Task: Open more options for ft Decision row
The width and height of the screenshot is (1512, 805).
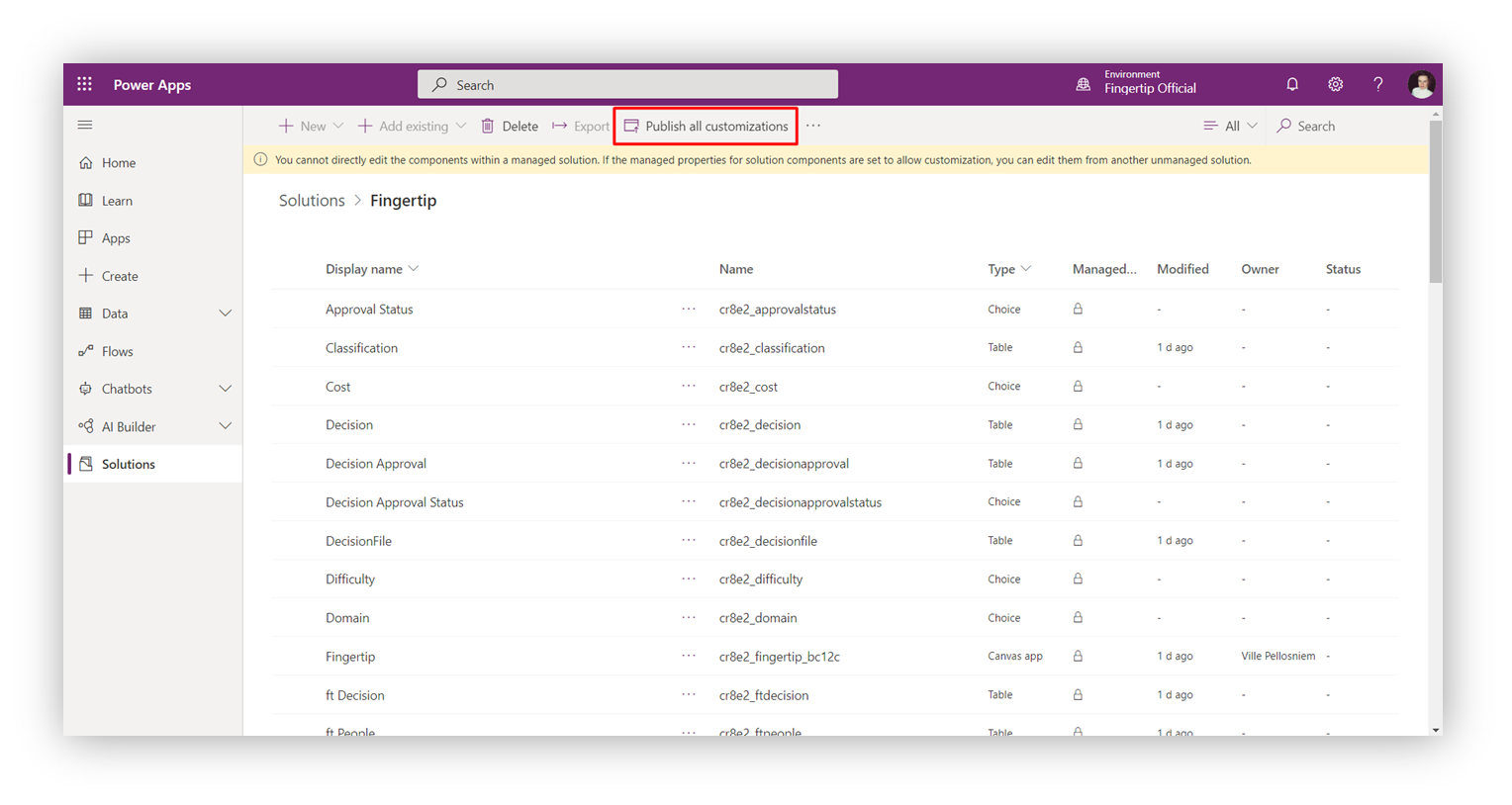Action: pos(689,694)
